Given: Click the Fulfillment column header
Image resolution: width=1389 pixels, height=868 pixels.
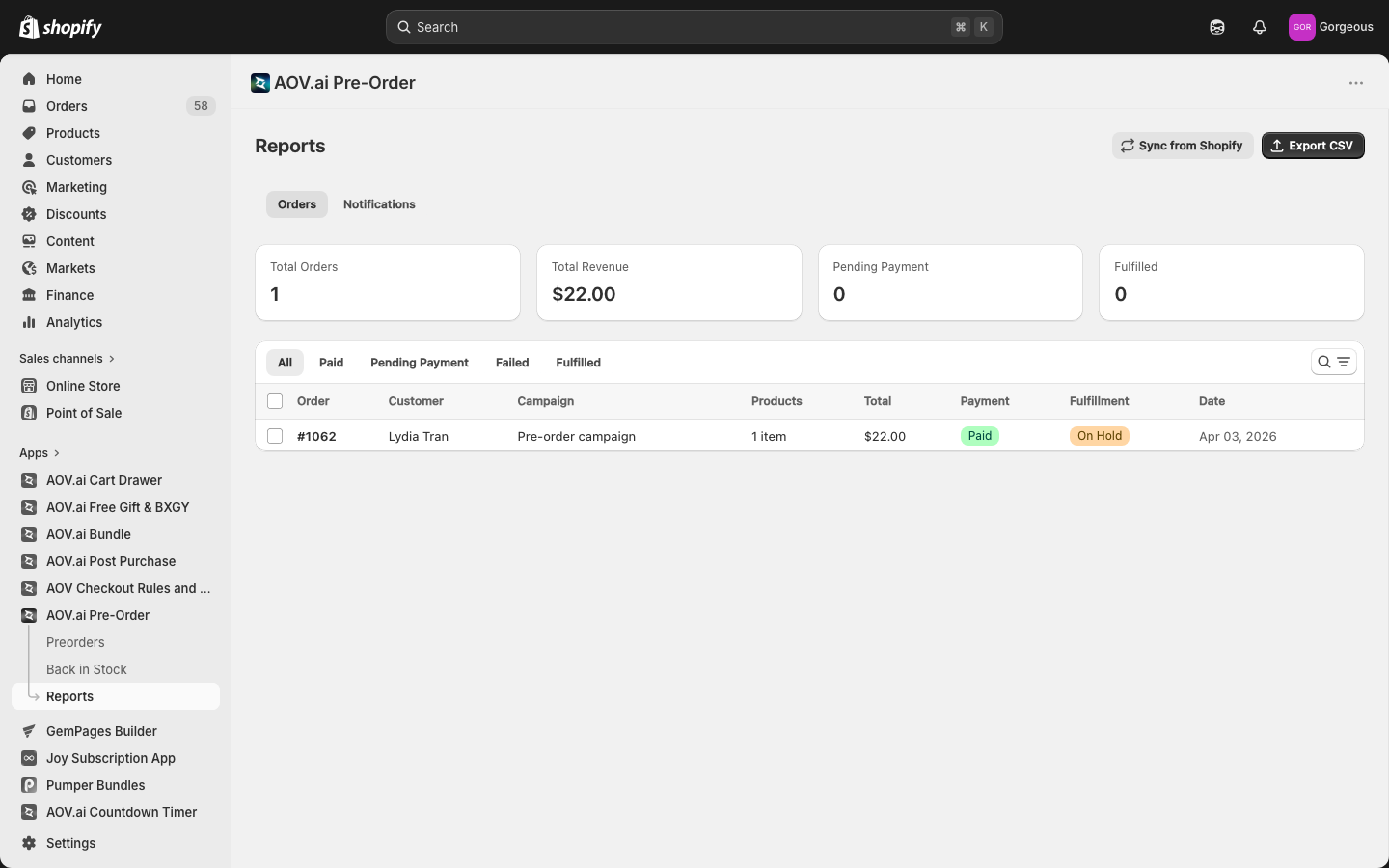Looking at the screenshot, I should [1100, 401].
